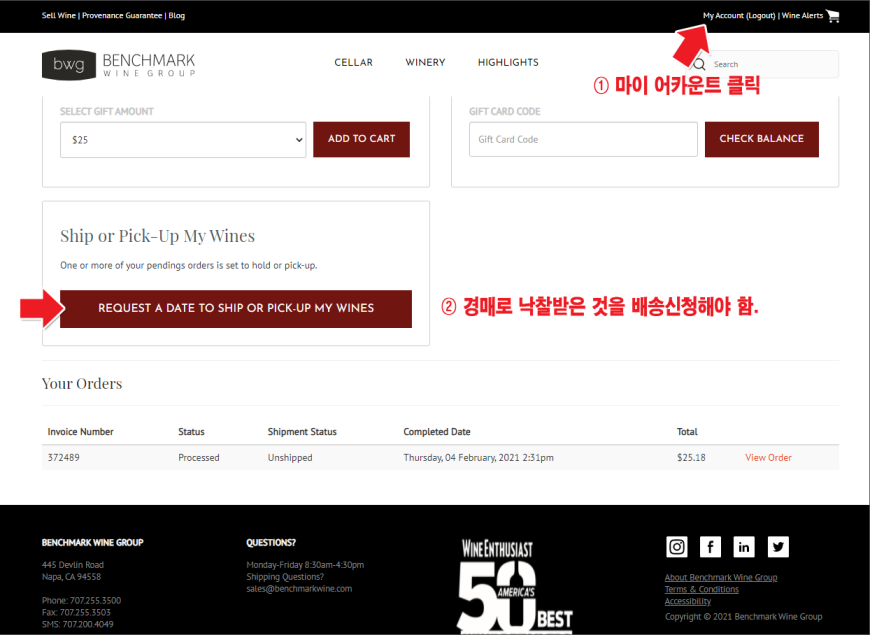Open Wine Alerts
The width and height of the screenshot is (870, 635).
[x=802, y=16]
